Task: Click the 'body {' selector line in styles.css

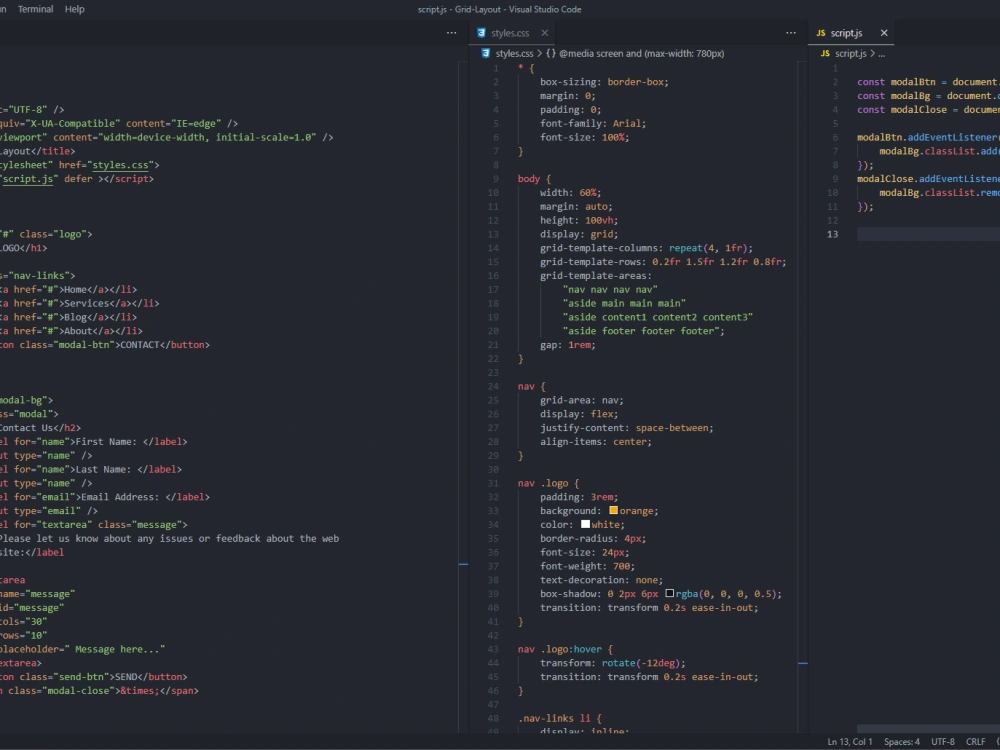Action: 534,179
